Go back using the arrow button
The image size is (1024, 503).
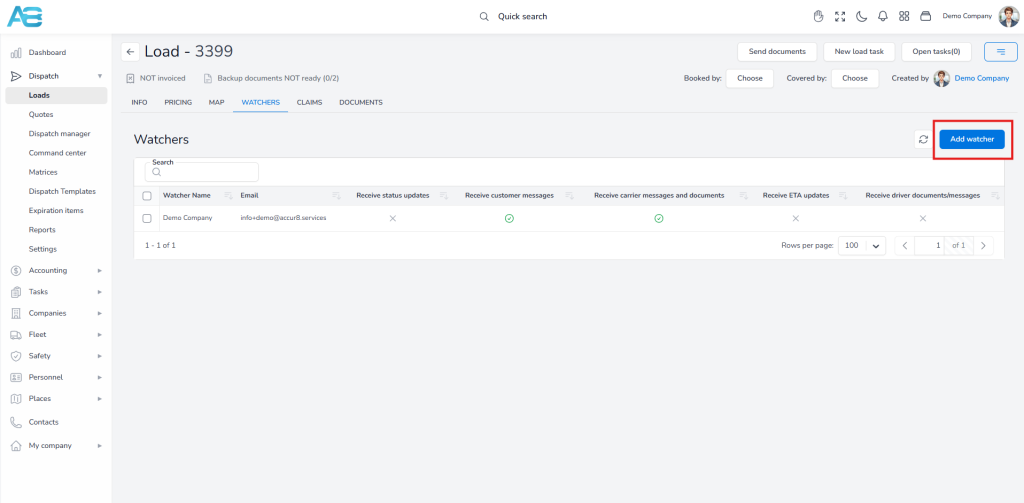(x=130, y=52)
